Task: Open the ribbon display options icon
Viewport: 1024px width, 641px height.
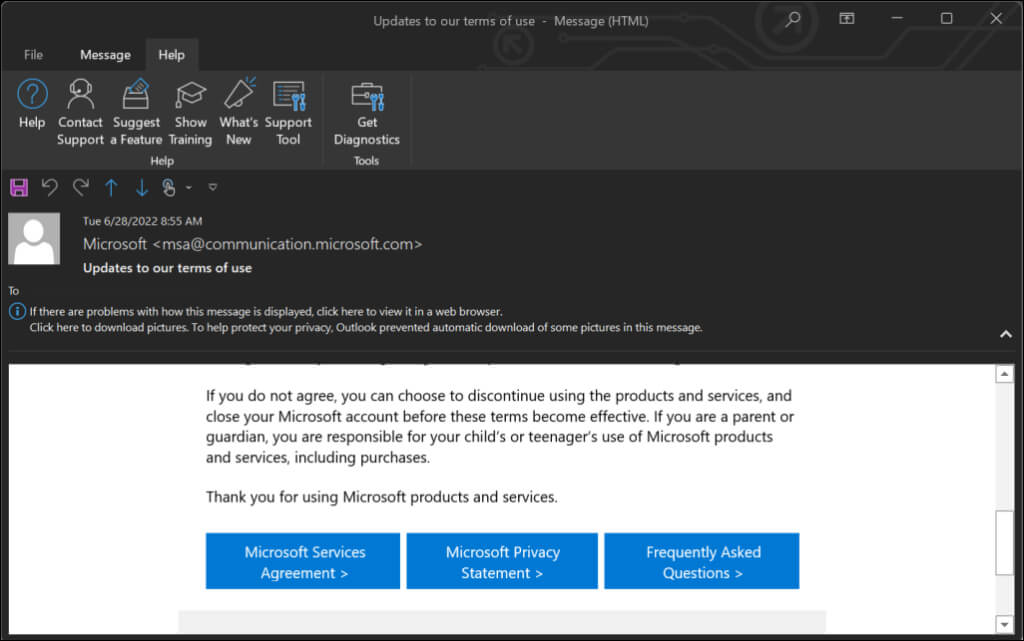Action: click(846, 18)
